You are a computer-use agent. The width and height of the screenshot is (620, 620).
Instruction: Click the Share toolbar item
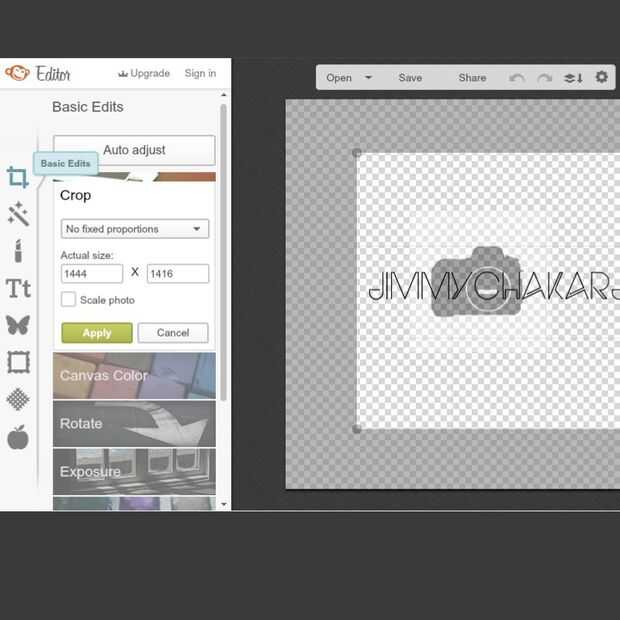click(x=472, y=78)
